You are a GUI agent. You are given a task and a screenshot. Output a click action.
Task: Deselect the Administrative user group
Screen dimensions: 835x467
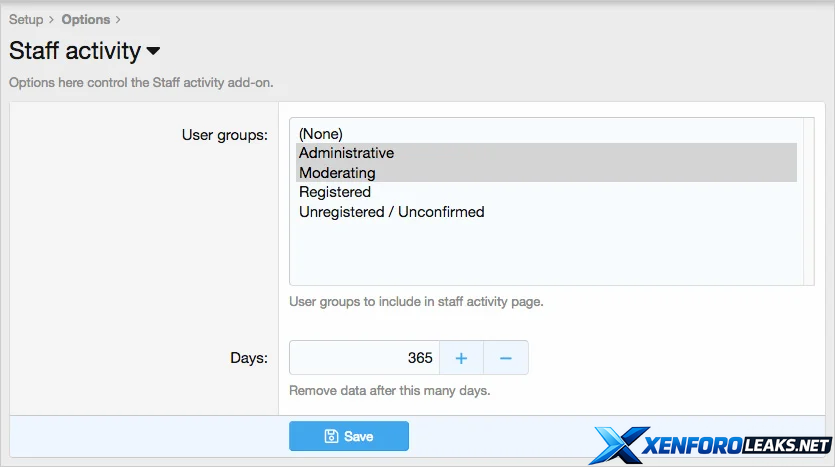(x=346, y=153)
